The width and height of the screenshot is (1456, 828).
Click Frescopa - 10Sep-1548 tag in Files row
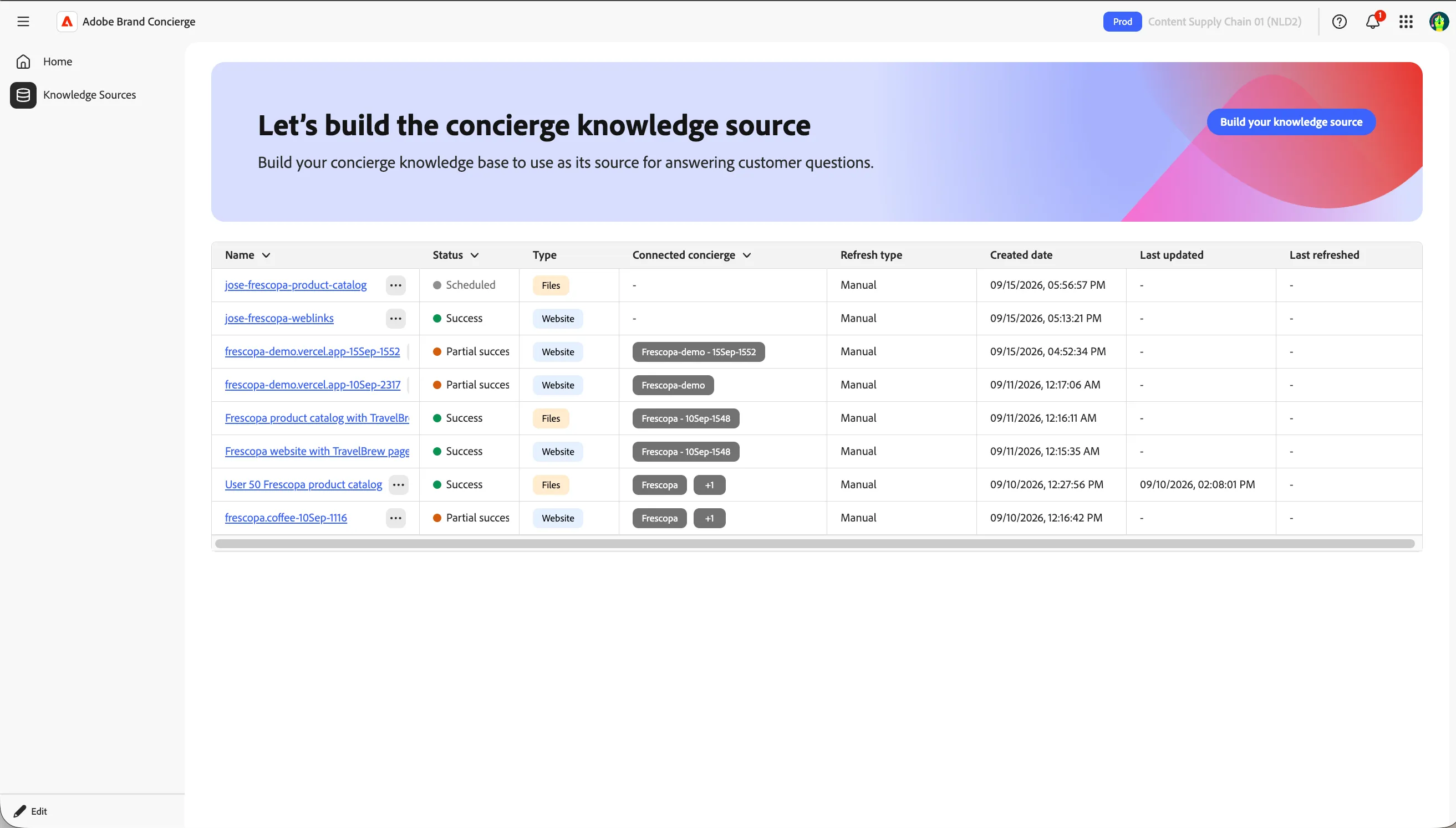(685, 418)
